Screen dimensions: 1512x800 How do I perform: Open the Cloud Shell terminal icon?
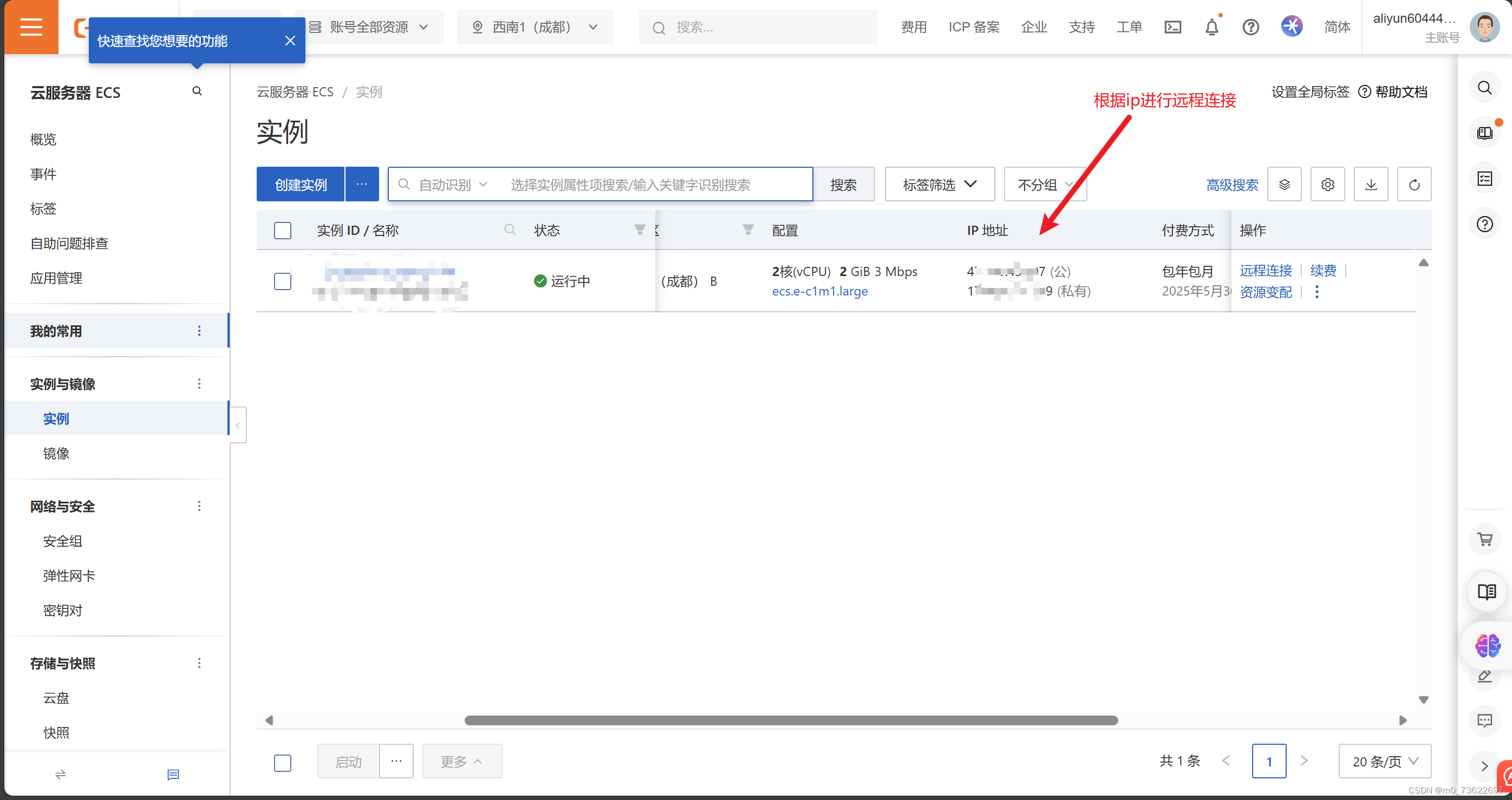[x=1172, y=27]
